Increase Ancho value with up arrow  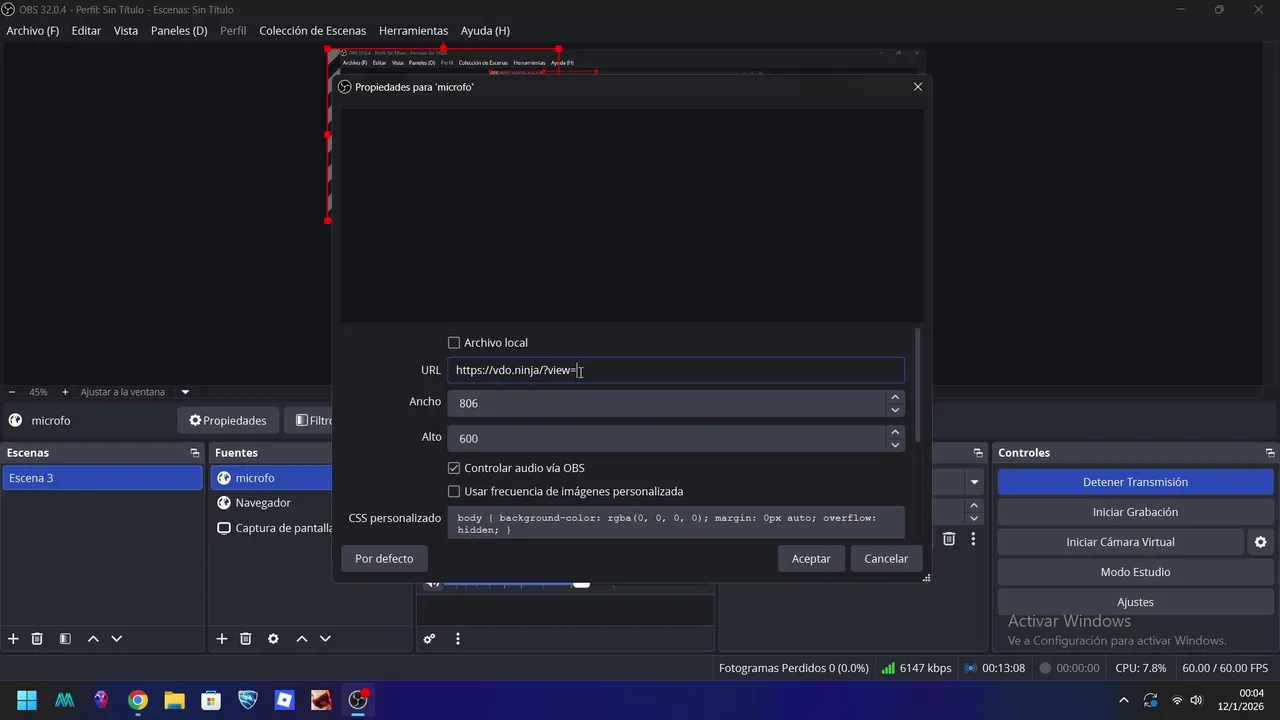[x=895, y=397]
